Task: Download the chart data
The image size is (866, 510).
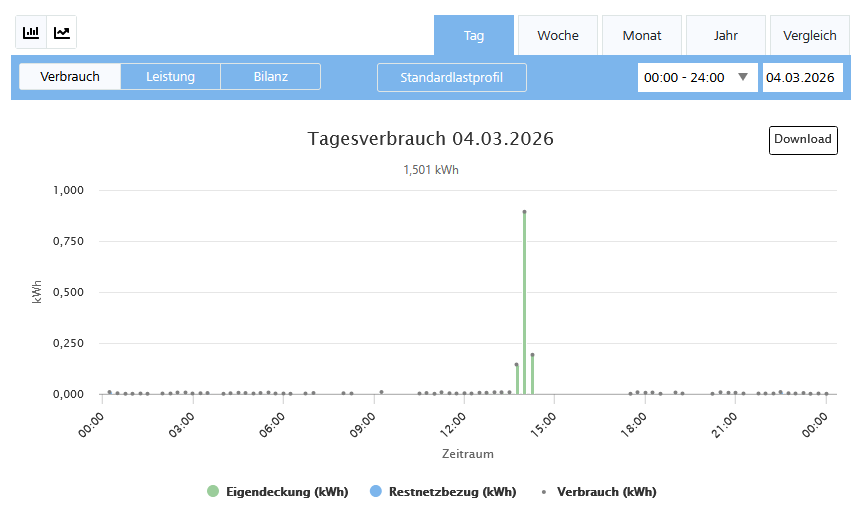Action: (803, 140)
